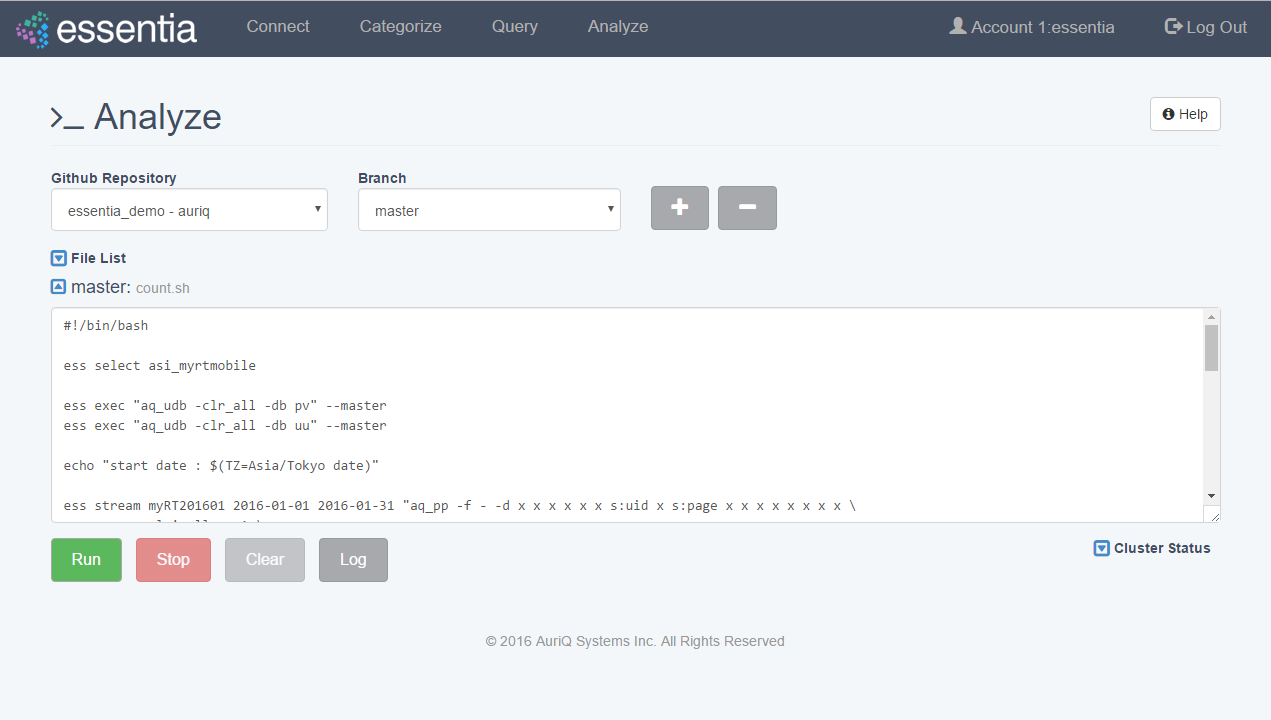Stop the running script
The height and width of the screenshot is (720, 1271).
point(173,559)
